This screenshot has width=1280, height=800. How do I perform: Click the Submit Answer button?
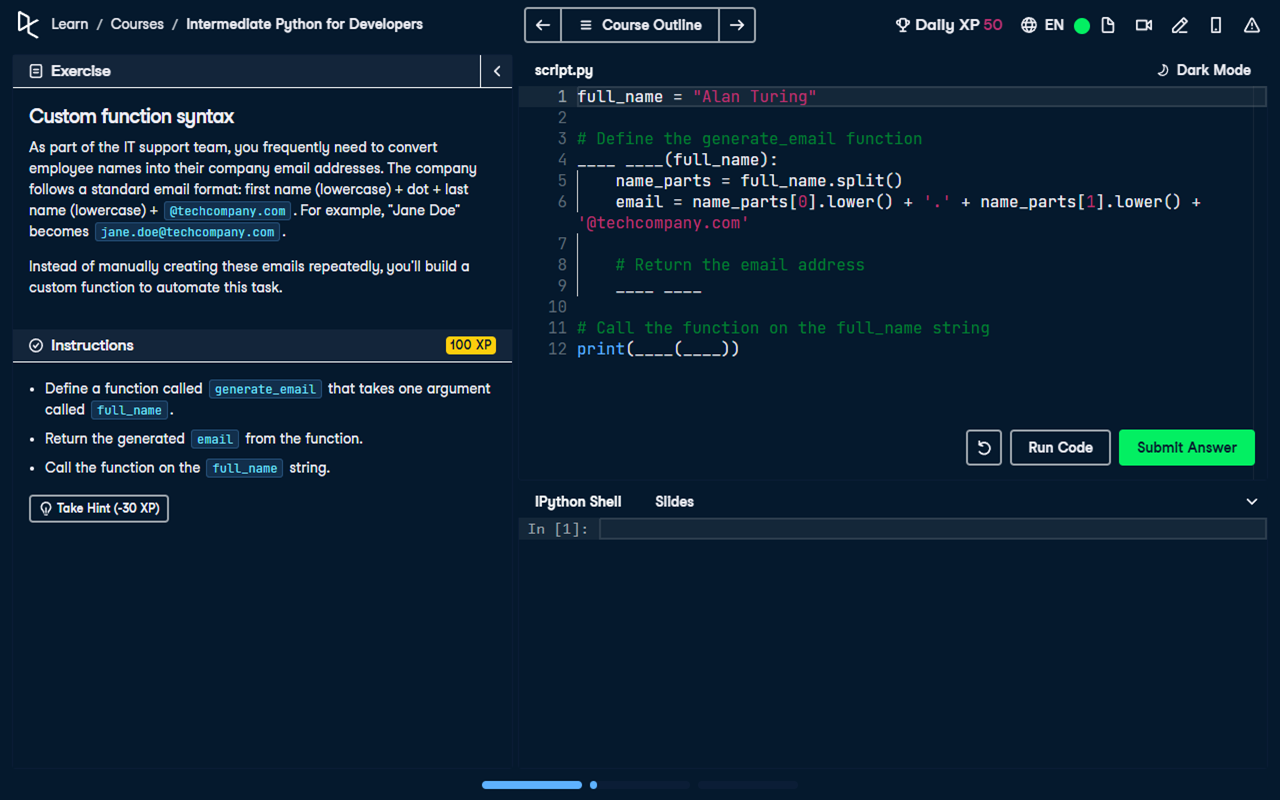coord(1187,448)
